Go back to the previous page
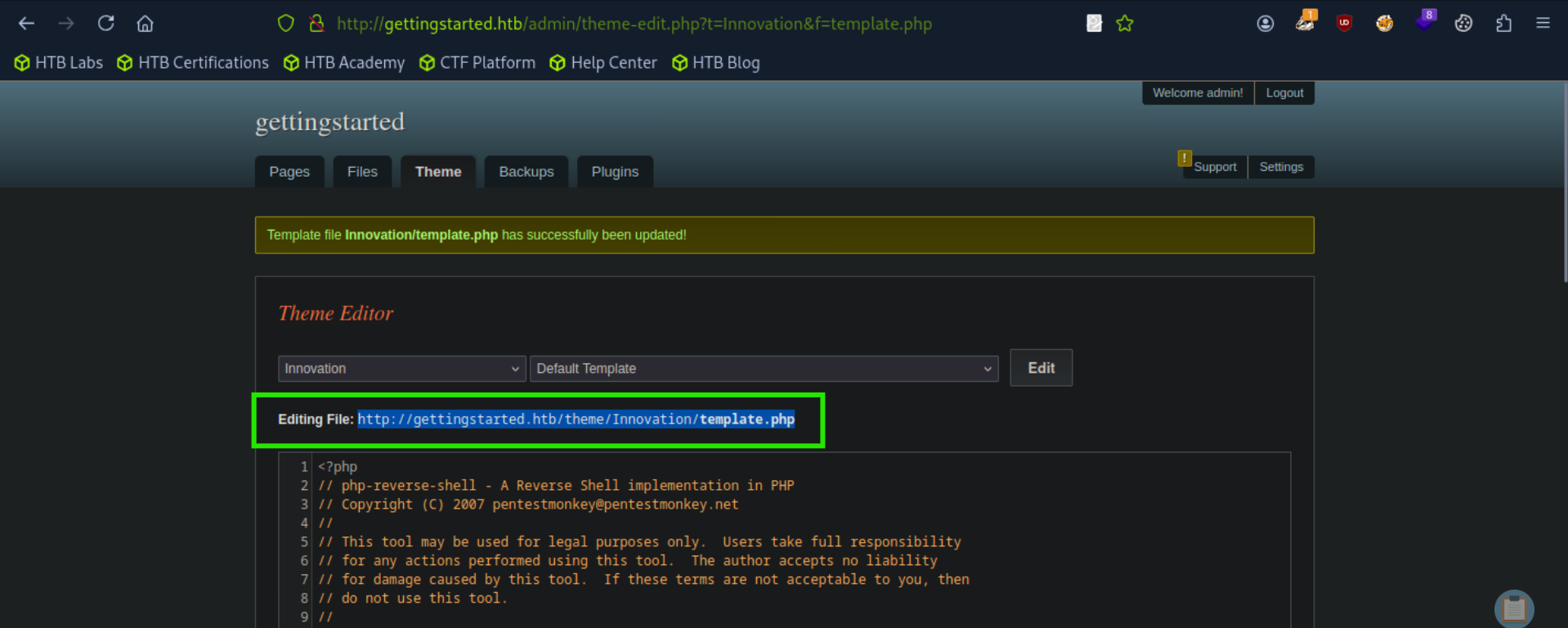Image resolution: width=1568 pixels, height=628 pixels. pyautogui.click(x=26, y=24)
